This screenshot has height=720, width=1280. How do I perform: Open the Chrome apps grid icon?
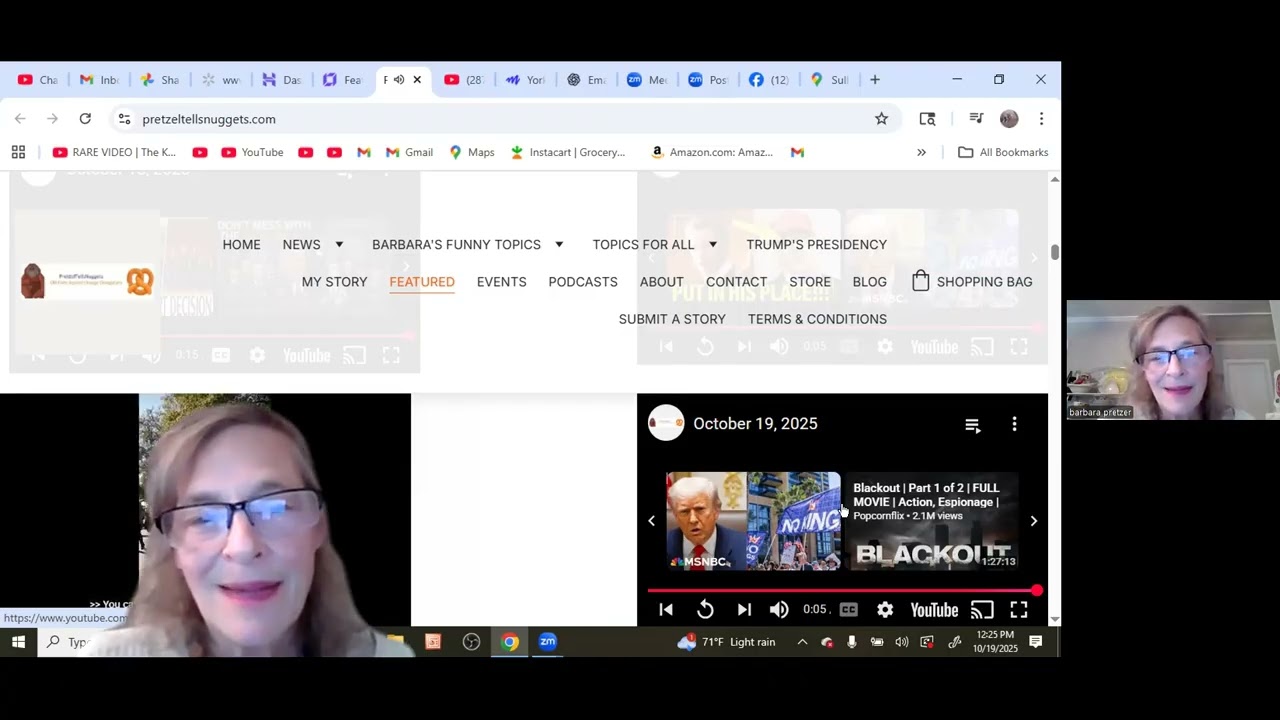point(18,152)
